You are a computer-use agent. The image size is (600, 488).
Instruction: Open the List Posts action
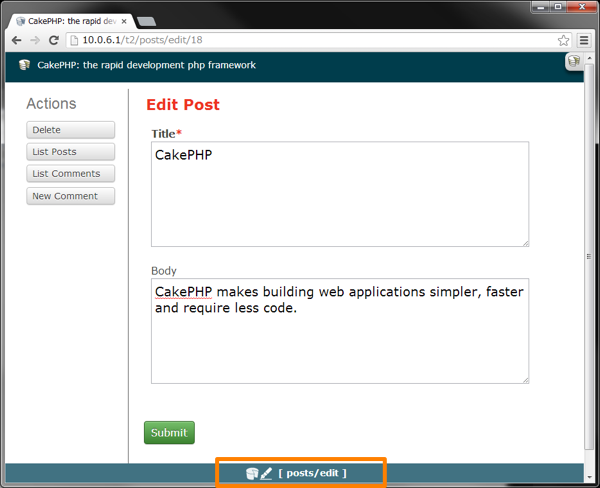[70, 152]
